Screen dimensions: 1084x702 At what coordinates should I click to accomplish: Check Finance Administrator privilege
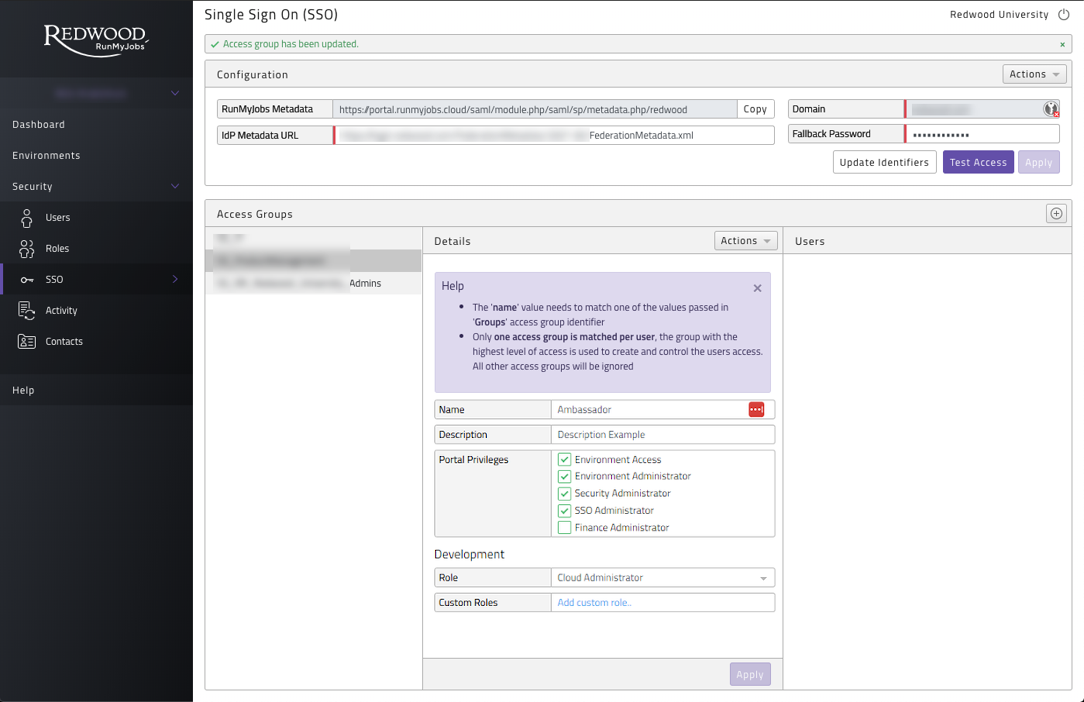pos(564,528)
